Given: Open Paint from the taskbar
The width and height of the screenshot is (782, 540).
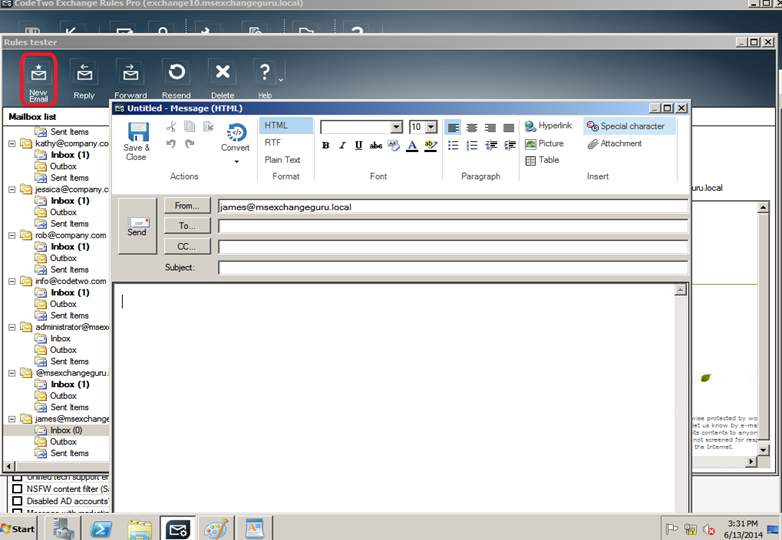Looking at the screenshot, I should (216, 529).
